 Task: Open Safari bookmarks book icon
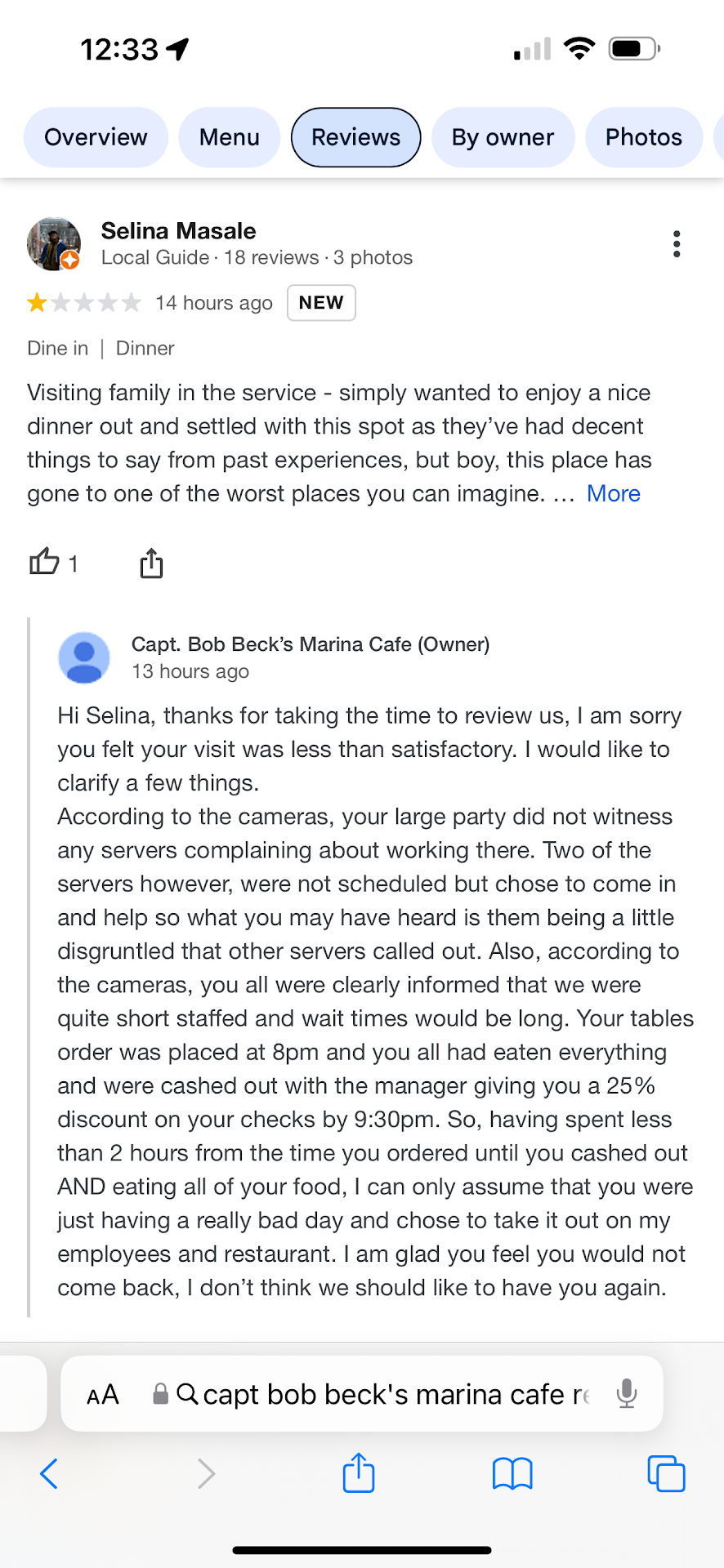coord(512,1473)
